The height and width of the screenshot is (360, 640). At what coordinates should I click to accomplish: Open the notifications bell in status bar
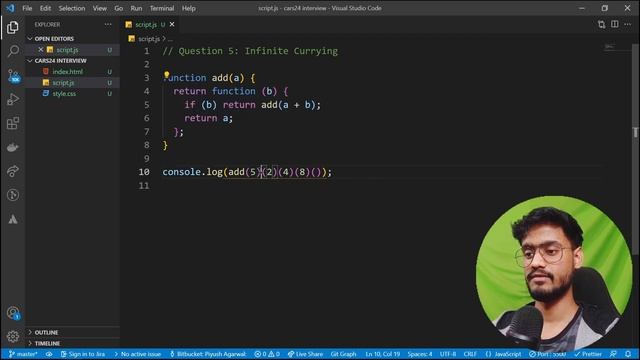coord(628,354)
